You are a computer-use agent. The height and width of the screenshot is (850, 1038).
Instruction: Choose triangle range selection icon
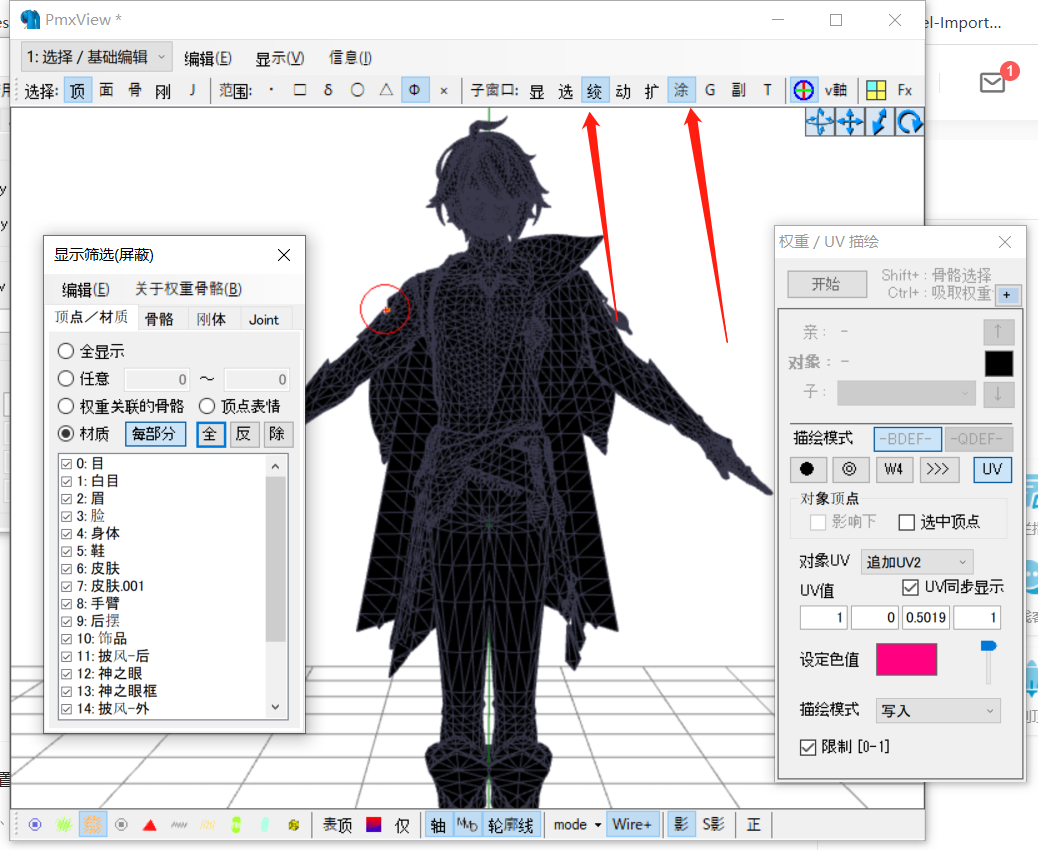point(386,90)
